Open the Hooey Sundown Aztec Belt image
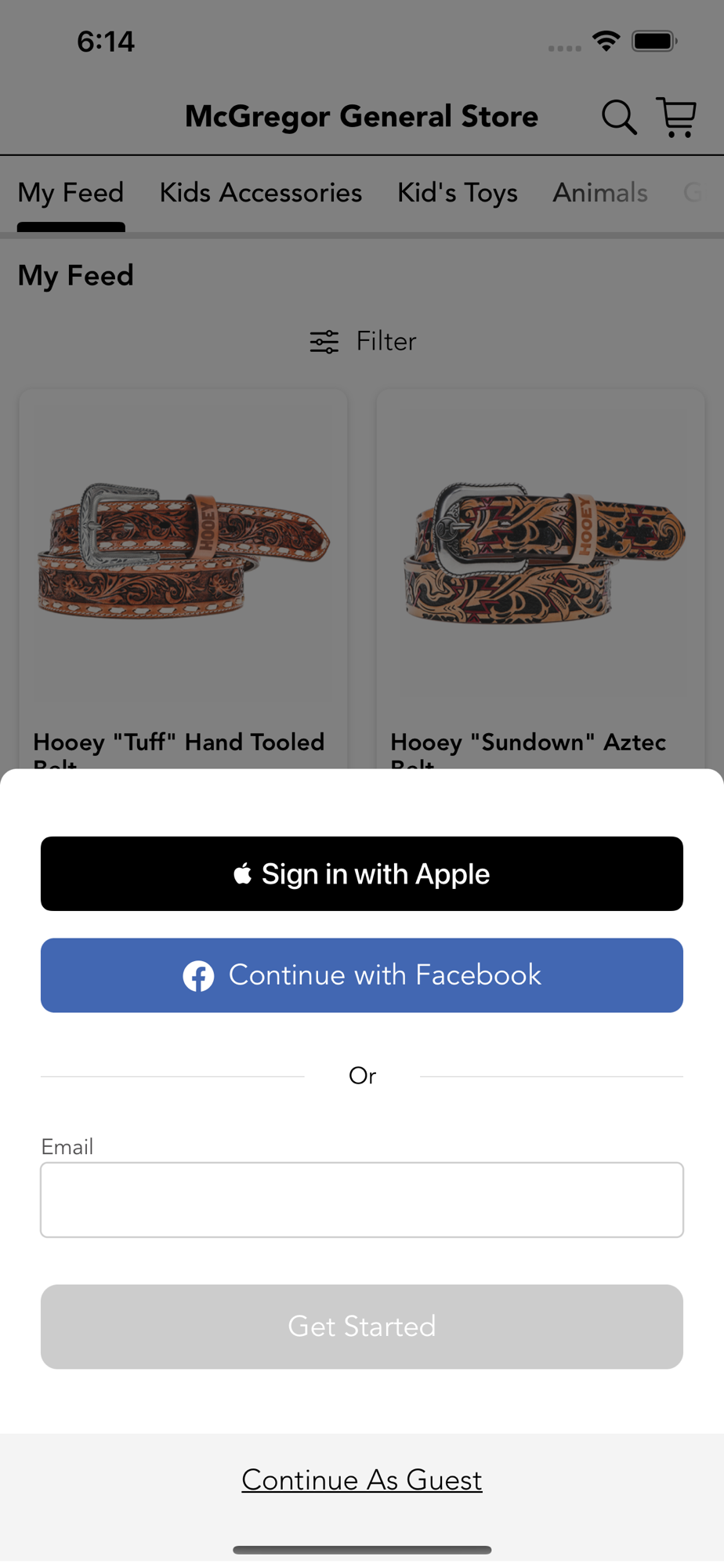This screenshot has width=724, height=1568. 541,549
